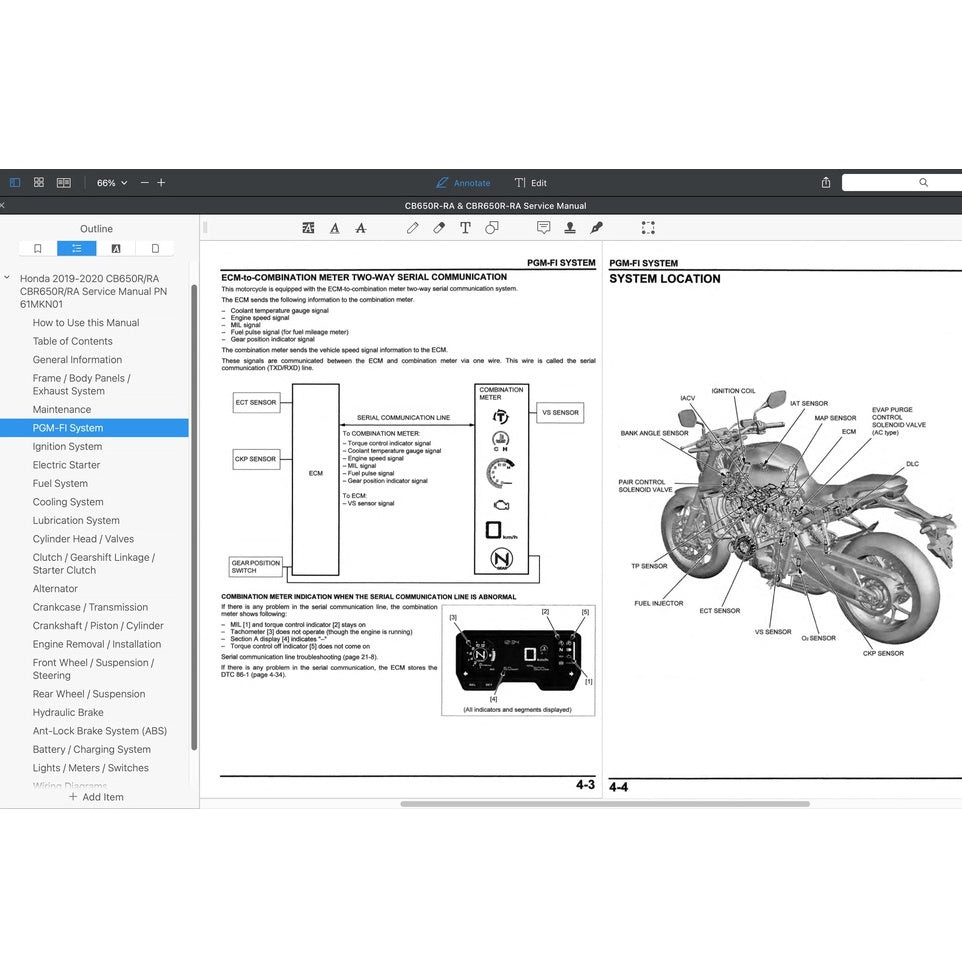
Task: Close the CB650R-RA Service Manual tab
Action: pos(2,206)
